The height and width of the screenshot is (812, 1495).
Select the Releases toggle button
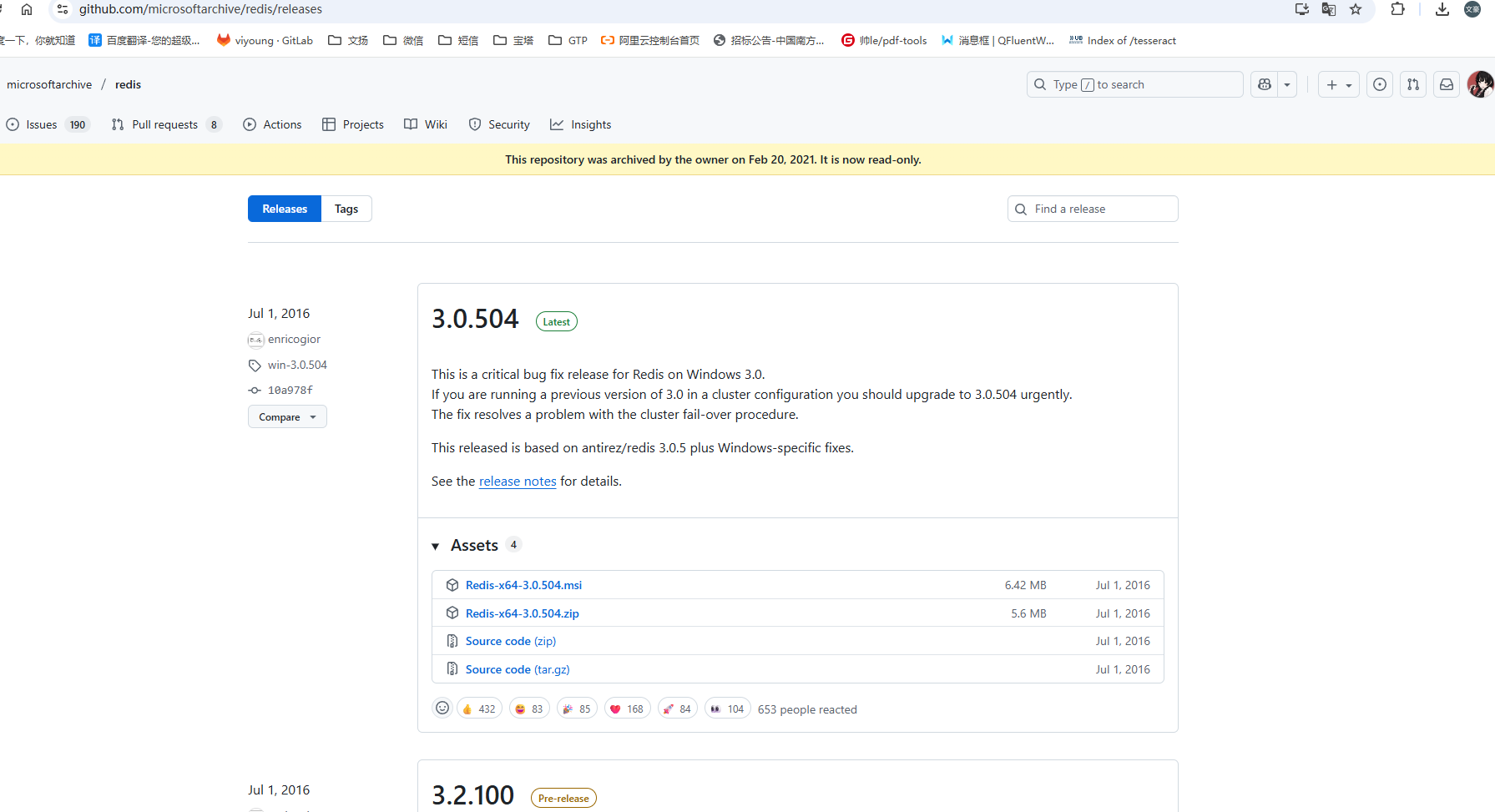tap(285, 209)
